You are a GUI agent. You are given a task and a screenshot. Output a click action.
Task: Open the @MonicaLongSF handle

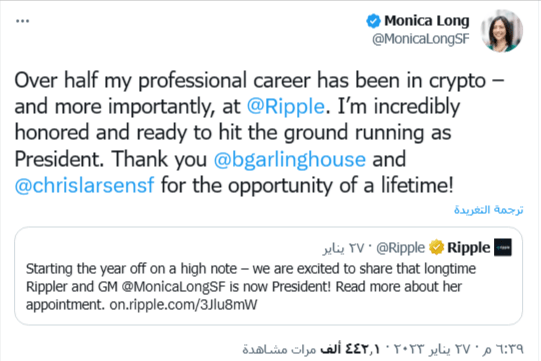[x=421, y=39]
